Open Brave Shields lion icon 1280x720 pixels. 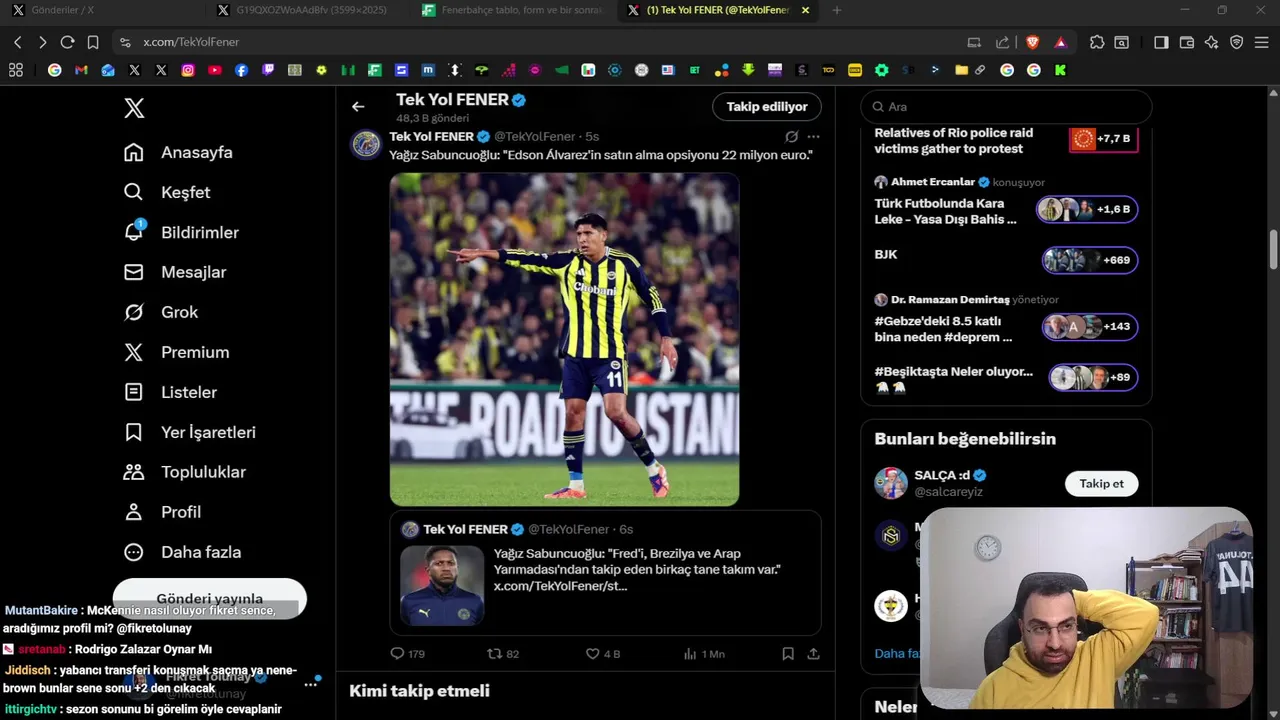click(1033, 42)
